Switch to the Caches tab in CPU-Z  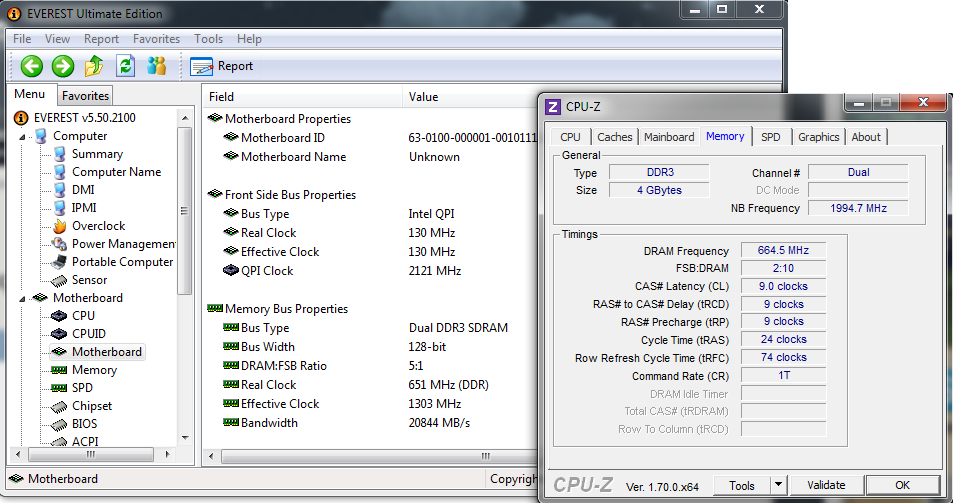click(x=614, y=137)
